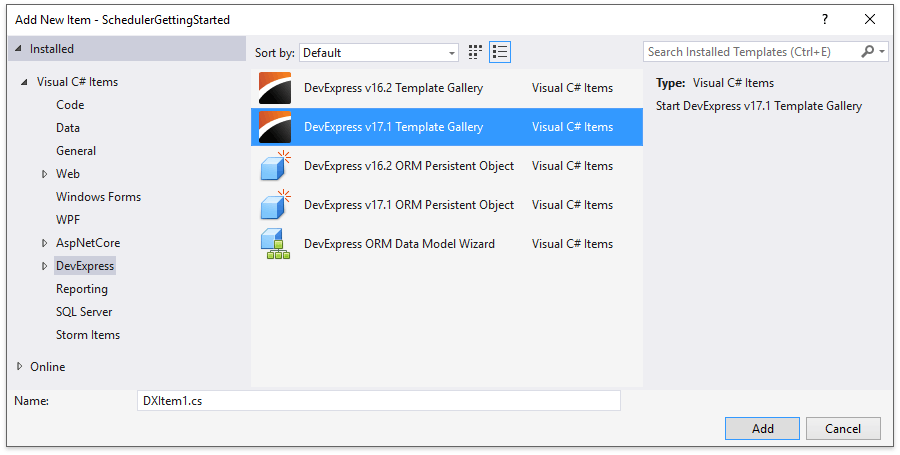Screen dimensions: 900x455
Task: Click the Name input field
Action: tap(379, 400)
